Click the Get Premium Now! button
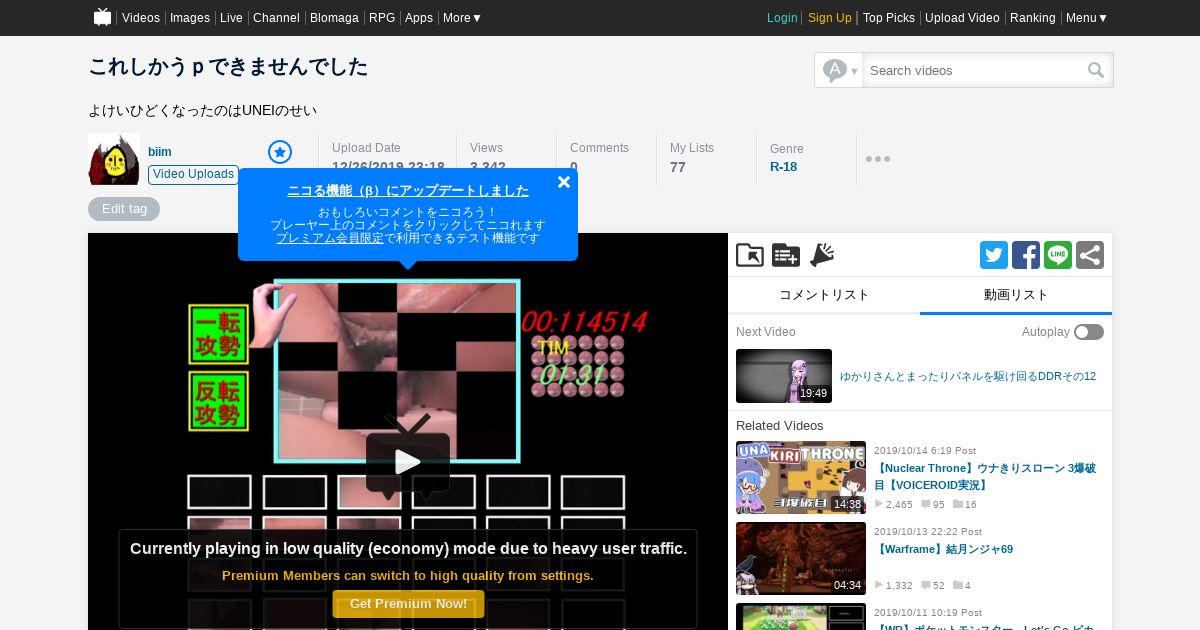The width and height of the screenshot is (1200, 630). pyautogui.click(x=408, y=604)
